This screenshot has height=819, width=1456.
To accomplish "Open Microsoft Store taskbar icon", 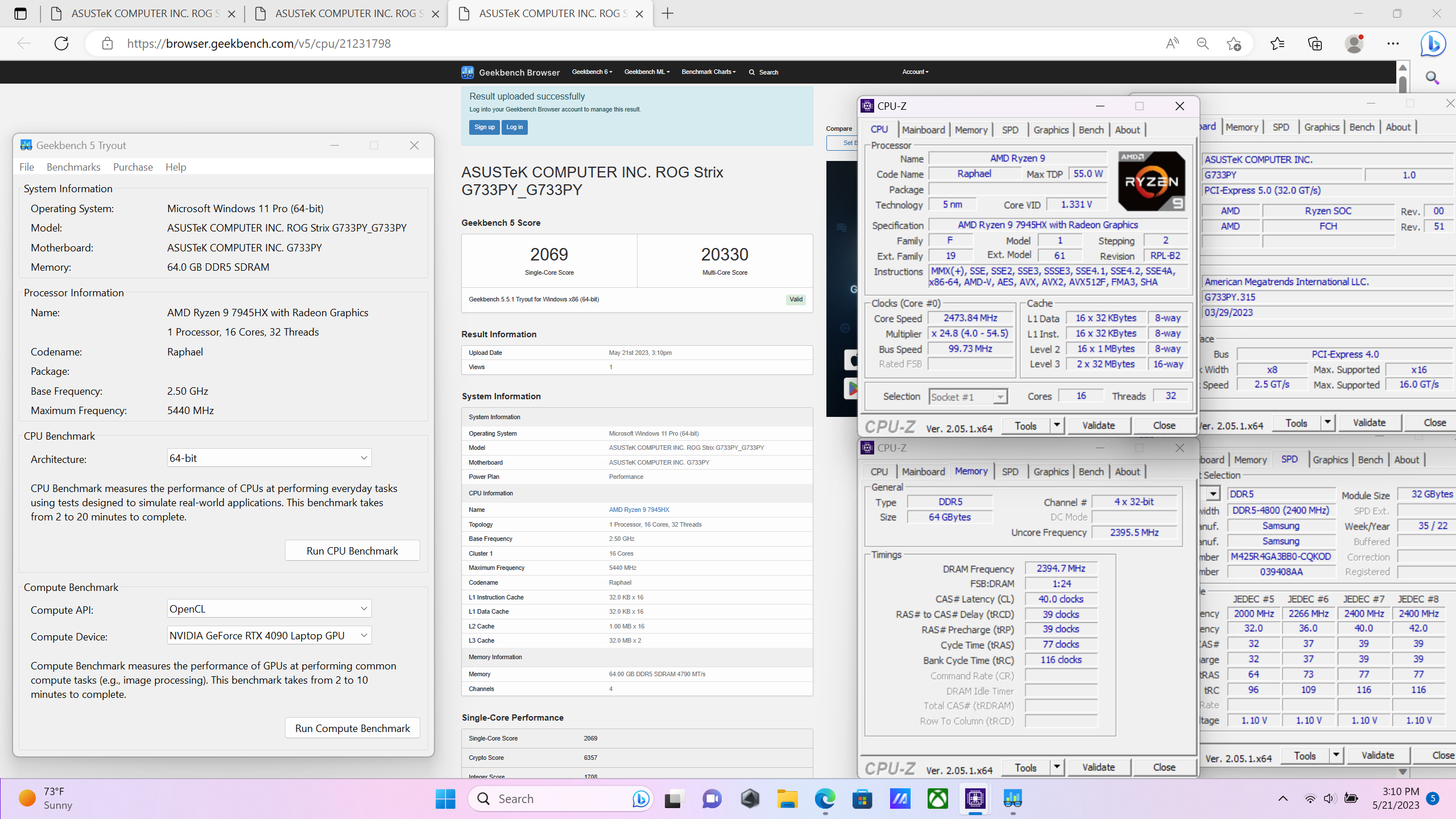I will click(862, 799).
